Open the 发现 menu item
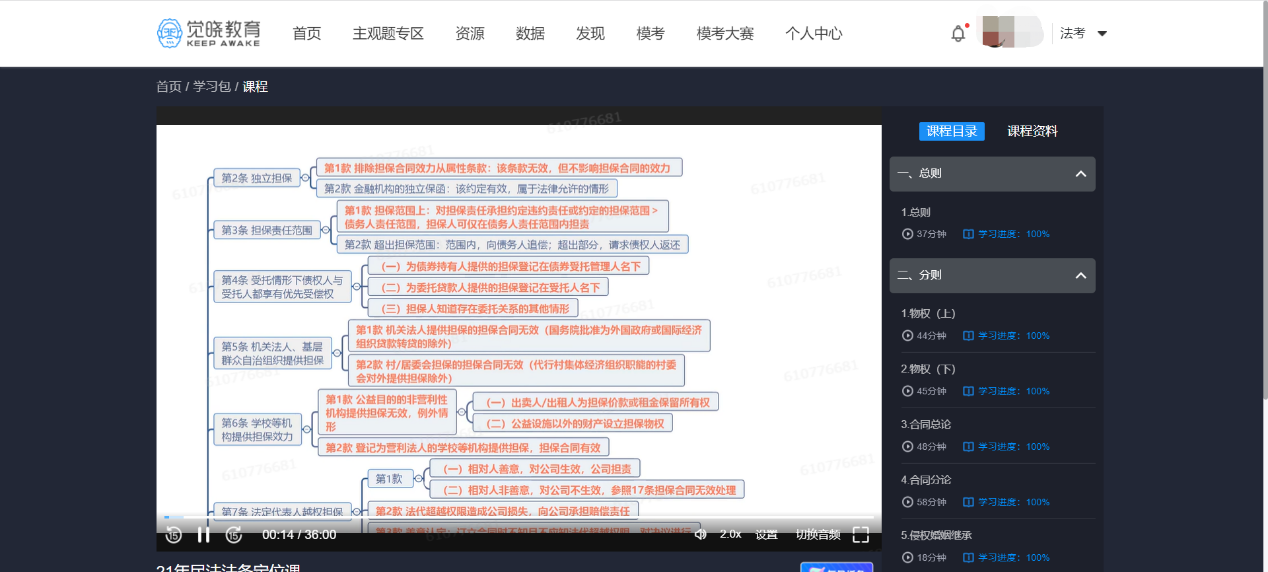The width and height of the screenshot is (1268, 572). pyautogui.click(x=590, y=34)
